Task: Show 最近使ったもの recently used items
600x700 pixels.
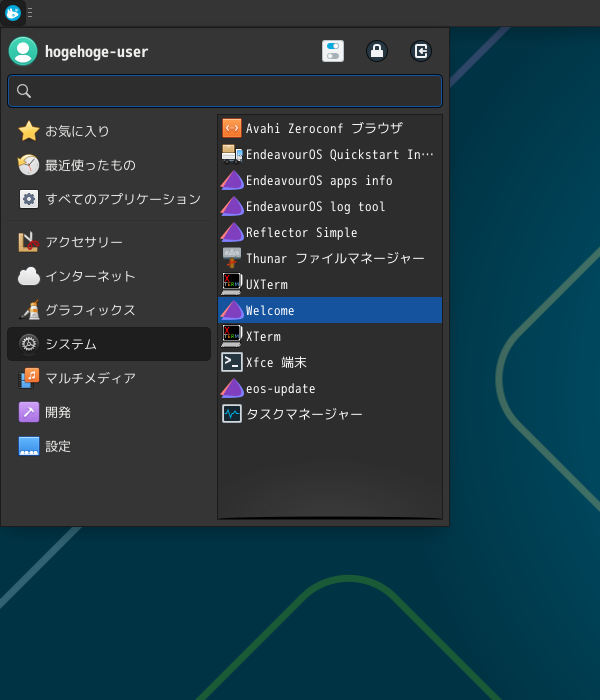Action: (109, 165)
